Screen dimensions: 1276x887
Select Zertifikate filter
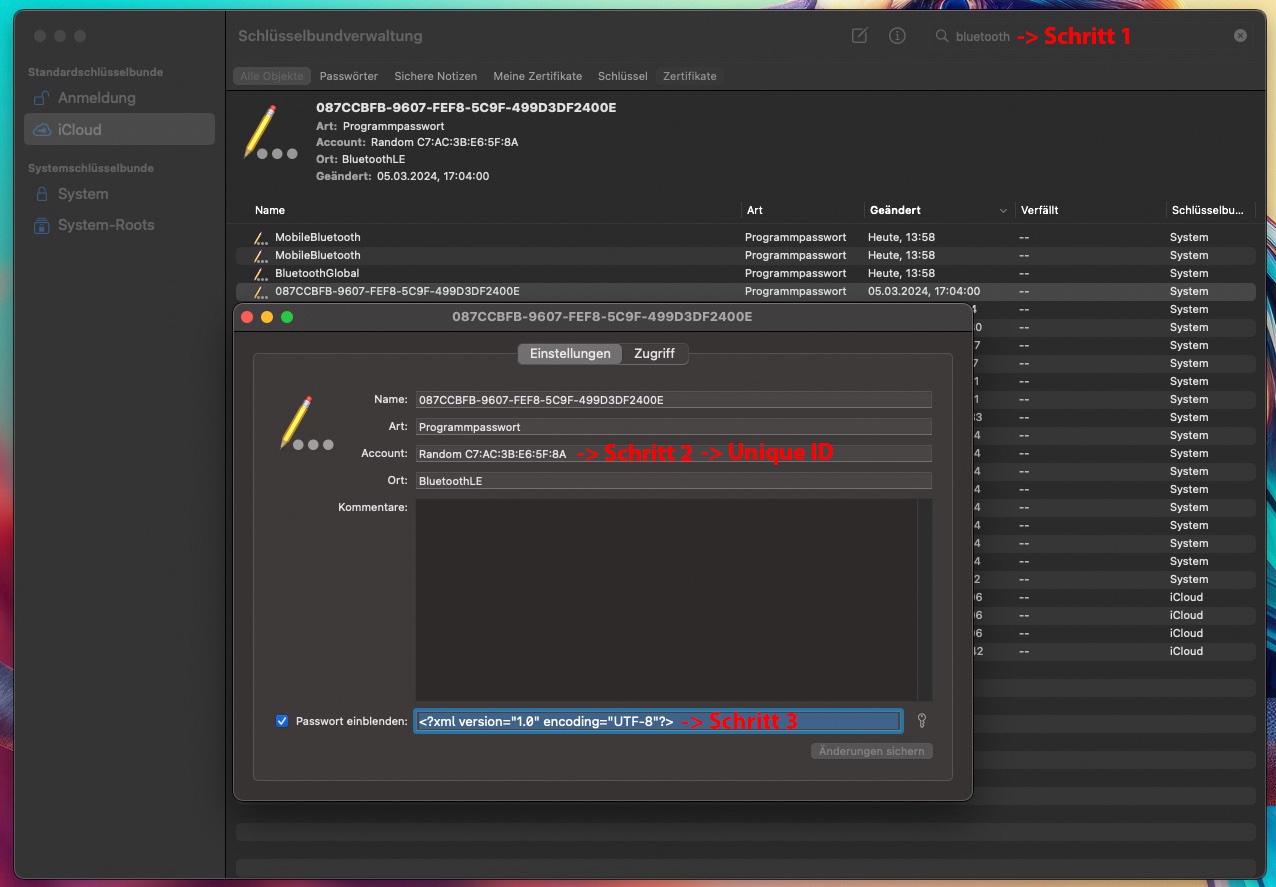(x=689, y=76)
